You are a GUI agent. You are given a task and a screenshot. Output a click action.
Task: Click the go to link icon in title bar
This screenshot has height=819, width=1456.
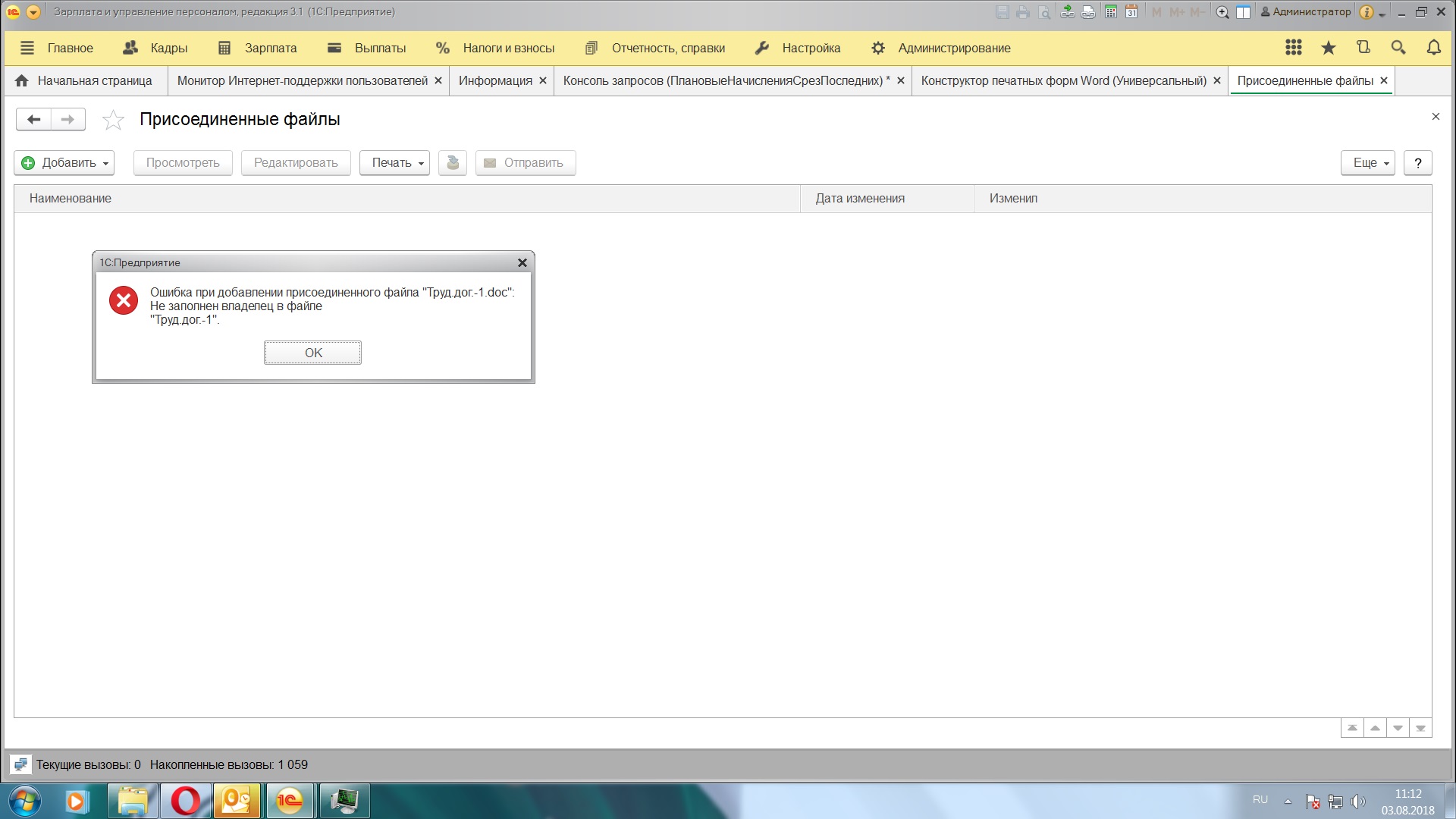[1088, 12]
